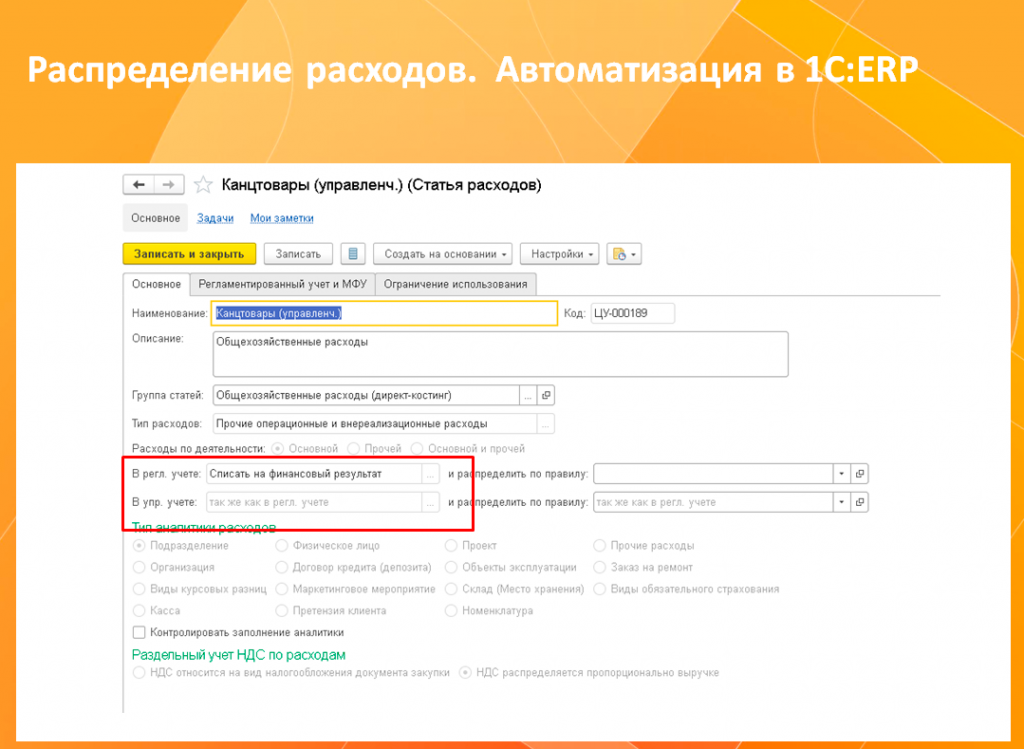Click the Код field ЦУ-000189
The height and width of the screenshot is (749, 1024).
point(632,313)
